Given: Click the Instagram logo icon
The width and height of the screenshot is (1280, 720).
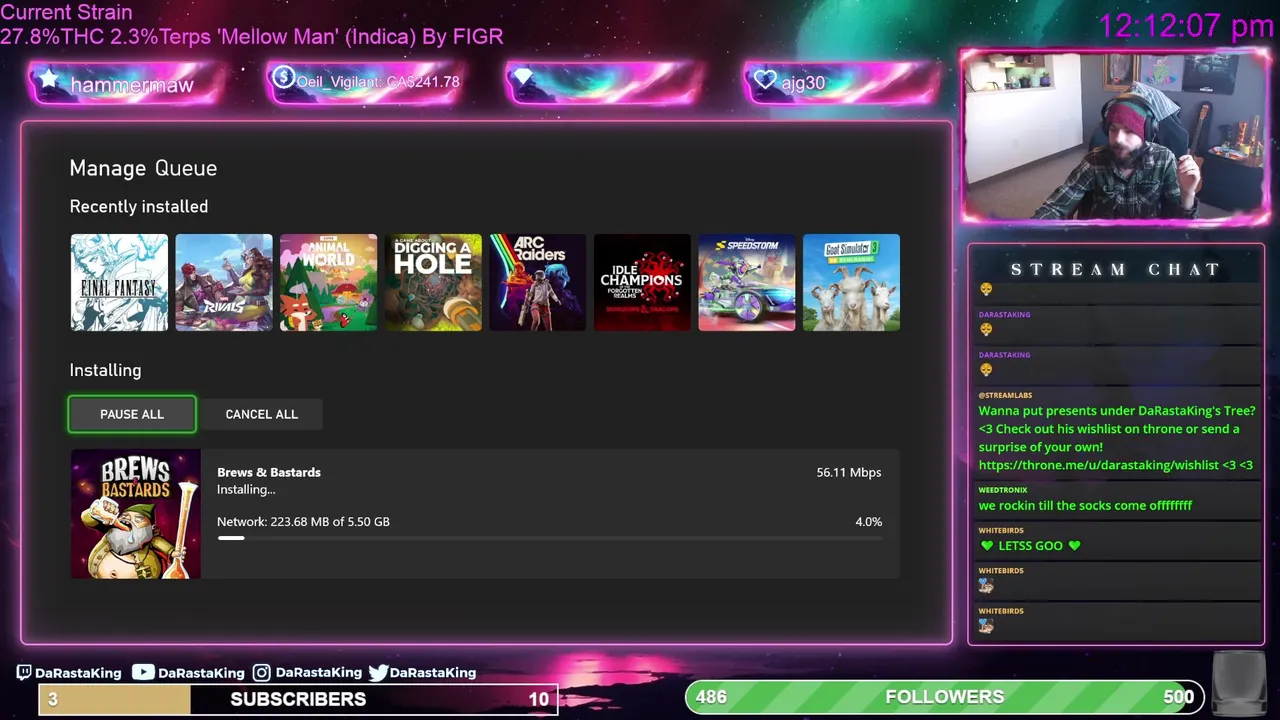Looking at the screenshot, I should pos(261,672).
